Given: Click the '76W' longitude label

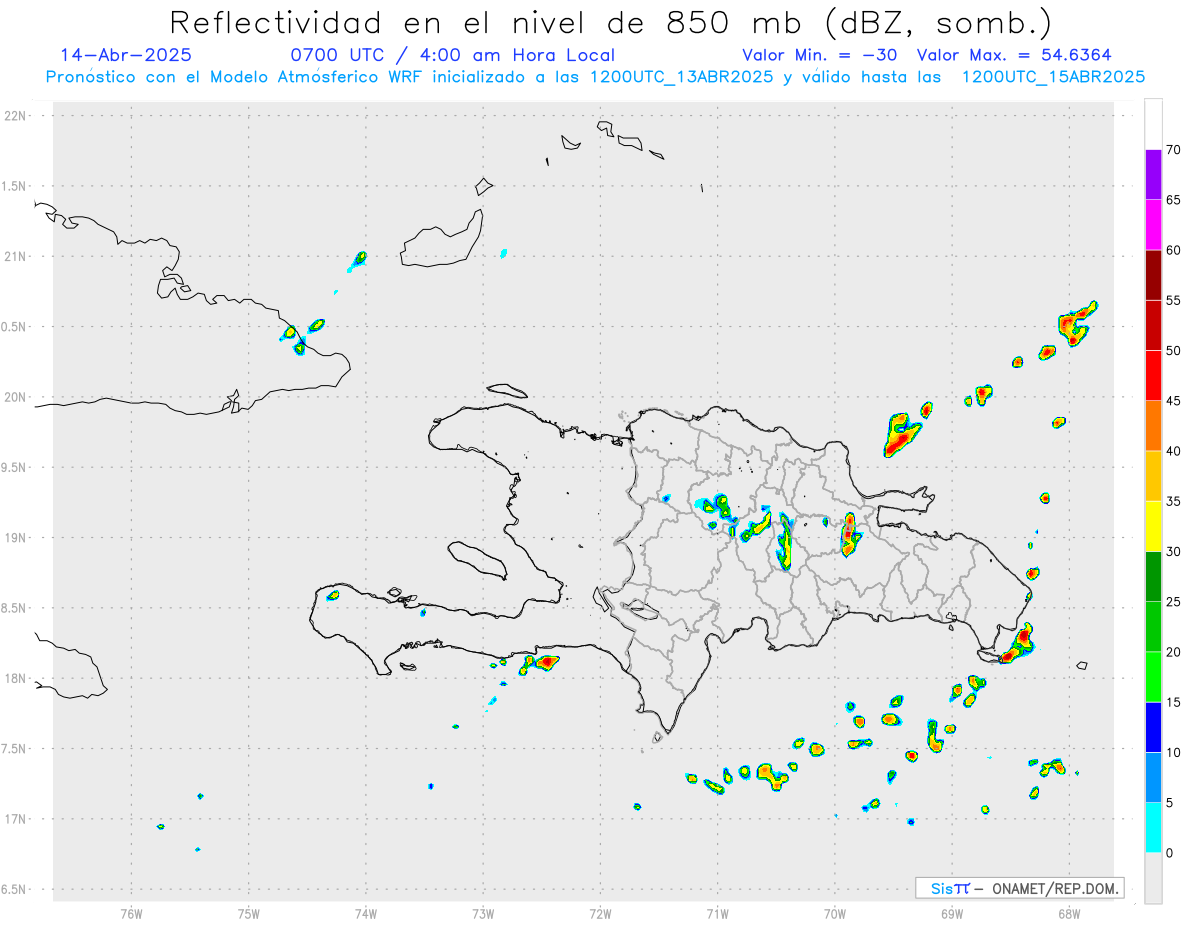Looking at the screenshot, I should click(131, 913).
